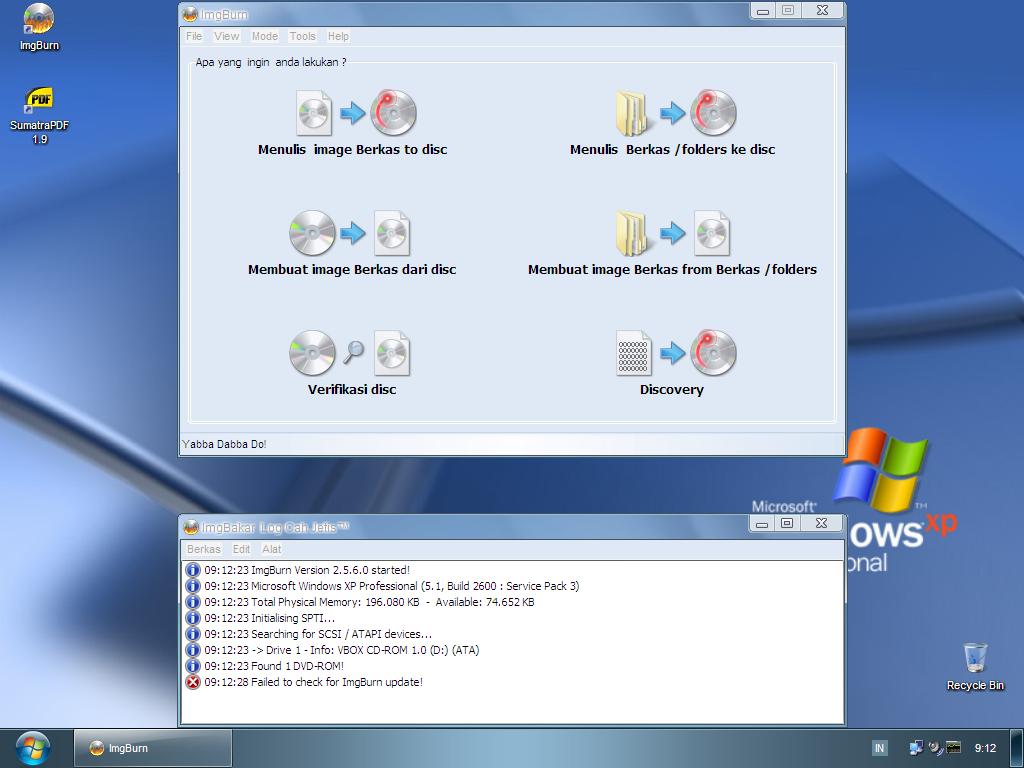Click log window title bar icon
1024x768 pixels.
[x=191, y=527]
